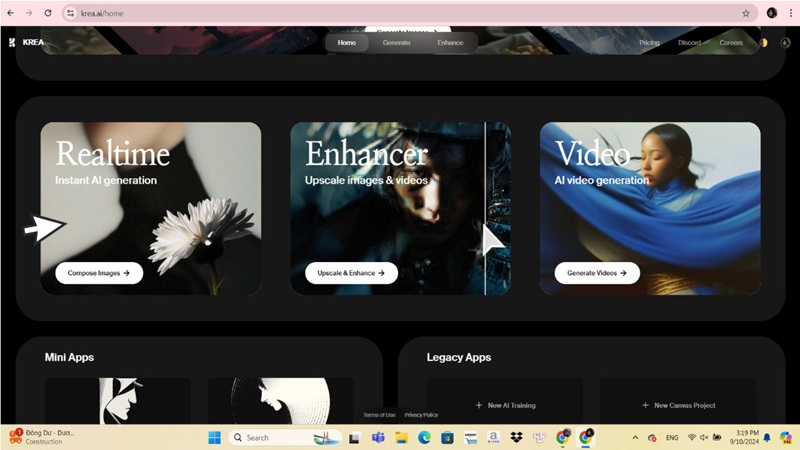The image size is (800, 450).
Task: Switch to the Enhance tab
Action: (x=450, y=43)
